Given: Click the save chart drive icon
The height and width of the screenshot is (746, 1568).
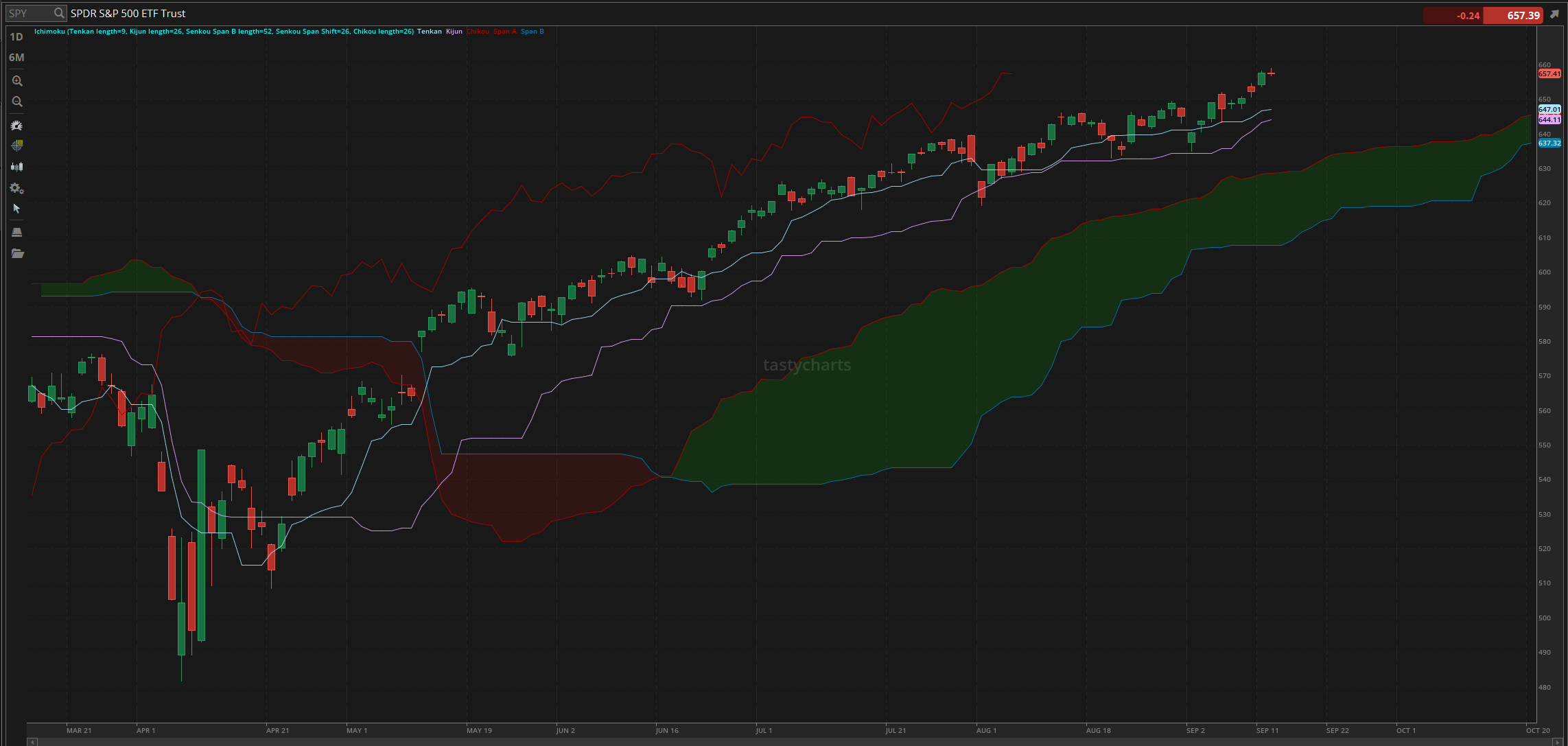Looking at the screenshot, I should click(x=17, y=232).
